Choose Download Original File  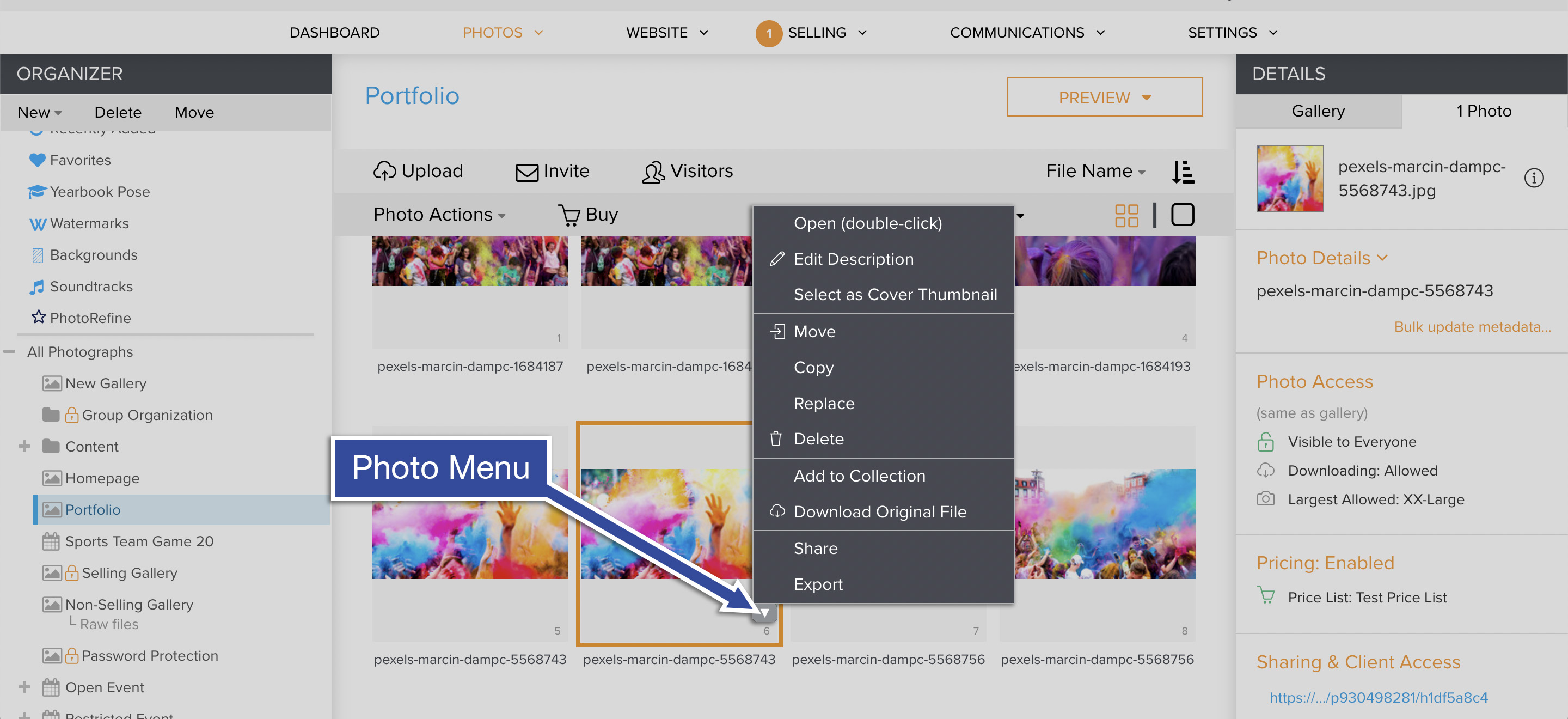click(x=883, y=512)
